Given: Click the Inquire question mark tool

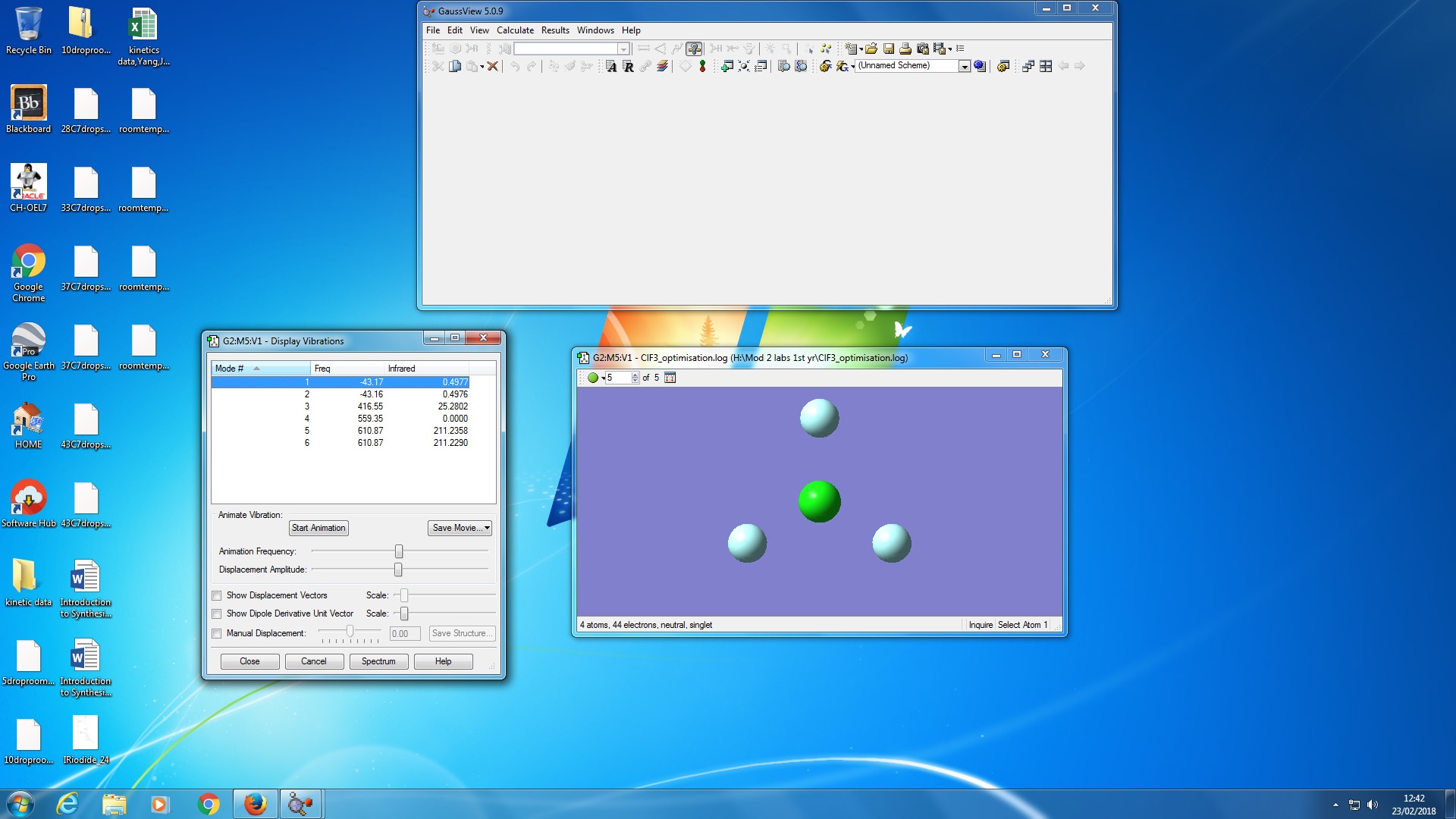Looking at the screenshot, I should coord(694,49).
